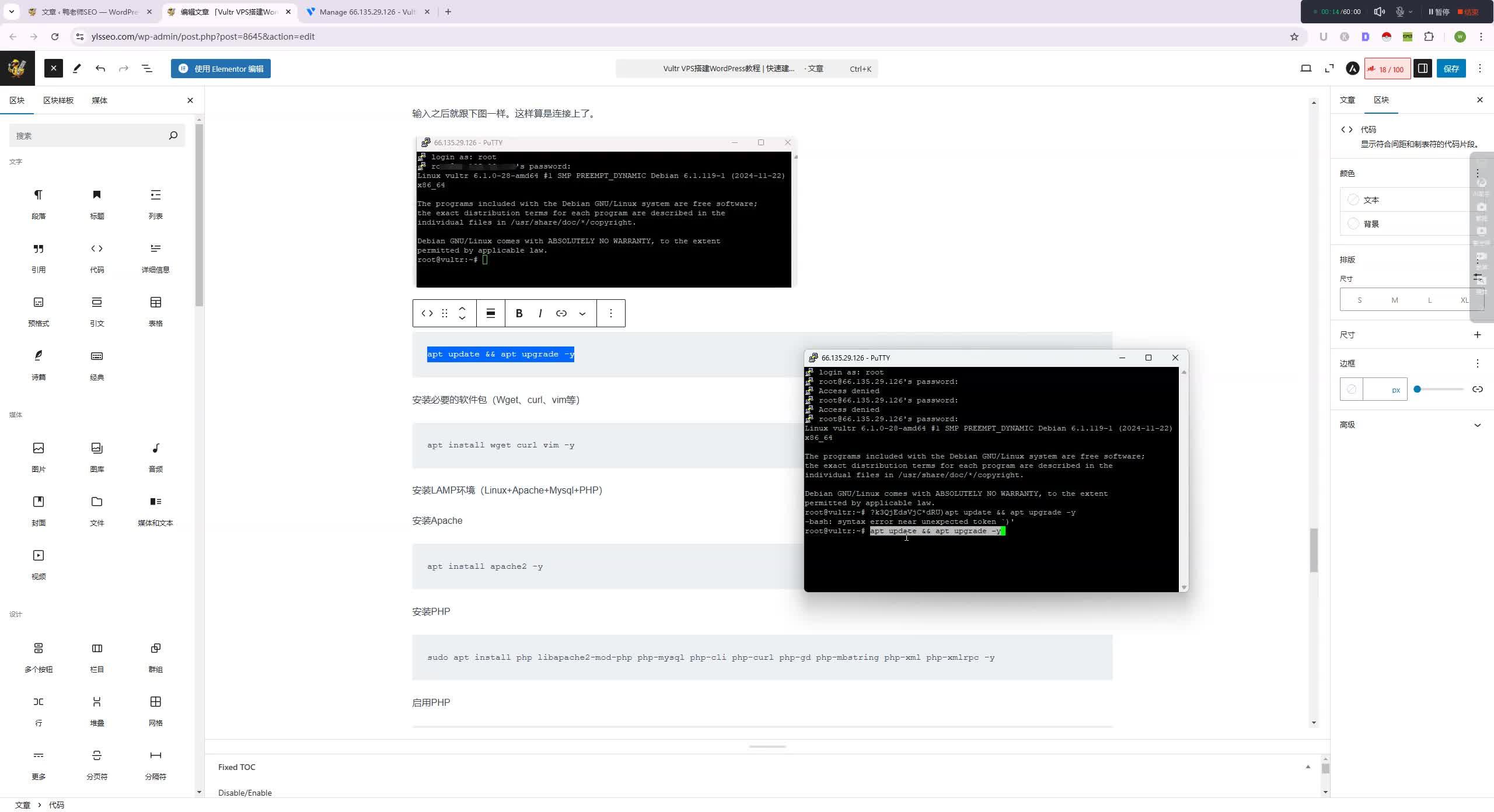This screenshot has width=1494, height=812.
Task: Collapse the Fixed TOC meta box
Action: pyautogui.click(x=1308, y=767)
